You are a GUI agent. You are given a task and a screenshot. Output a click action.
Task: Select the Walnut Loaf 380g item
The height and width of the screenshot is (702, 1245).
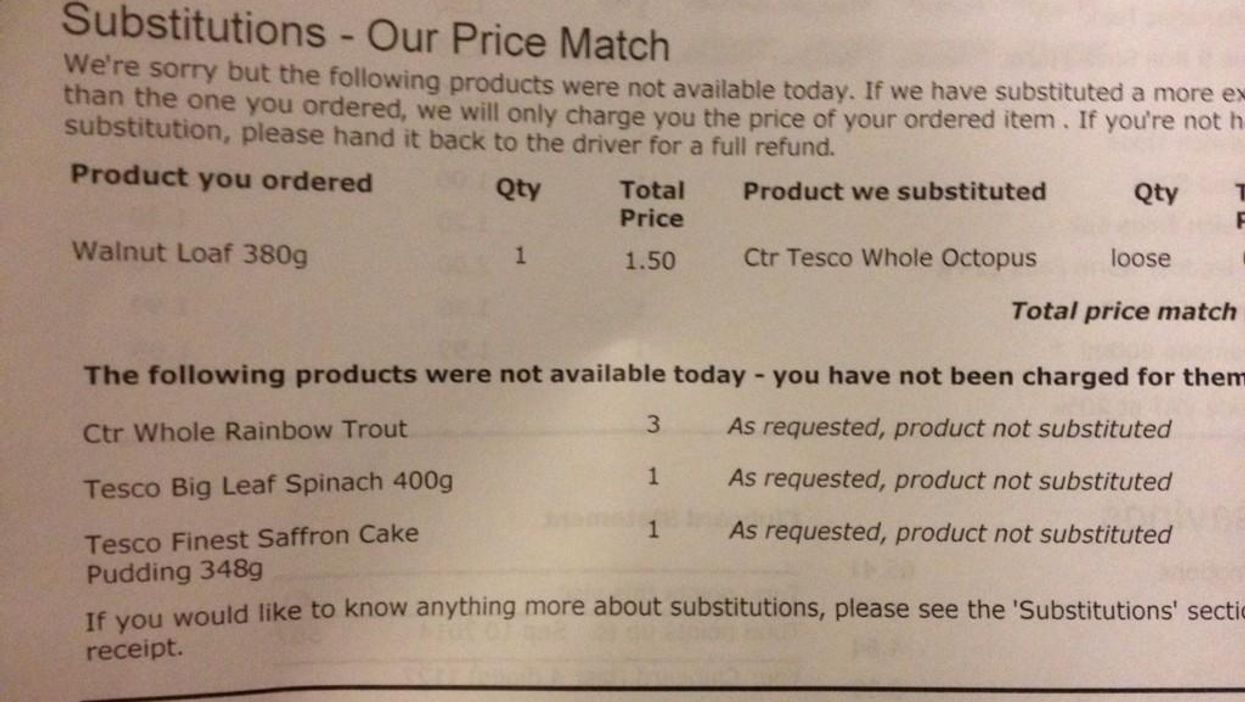189,253
